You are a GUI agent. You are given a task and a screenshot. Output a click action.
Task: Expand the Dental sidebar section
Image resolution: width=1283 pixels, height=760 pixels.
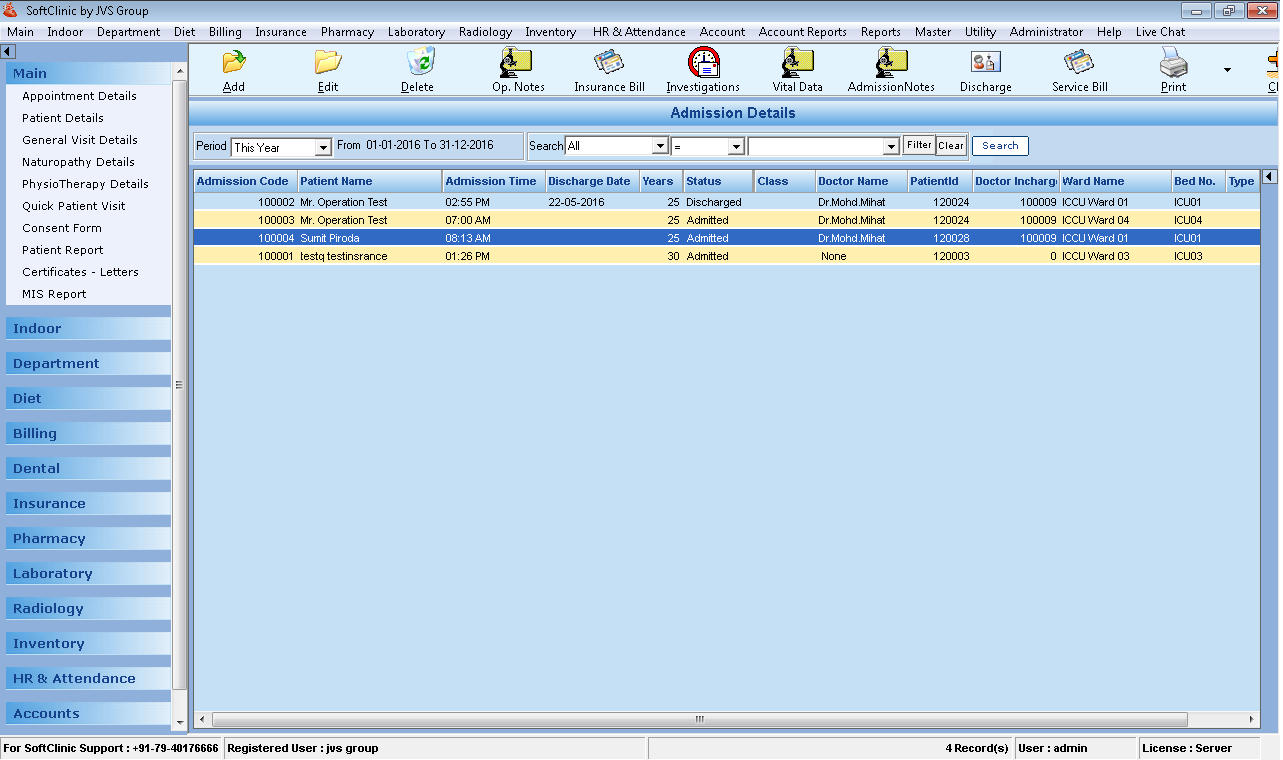point(88,468)
